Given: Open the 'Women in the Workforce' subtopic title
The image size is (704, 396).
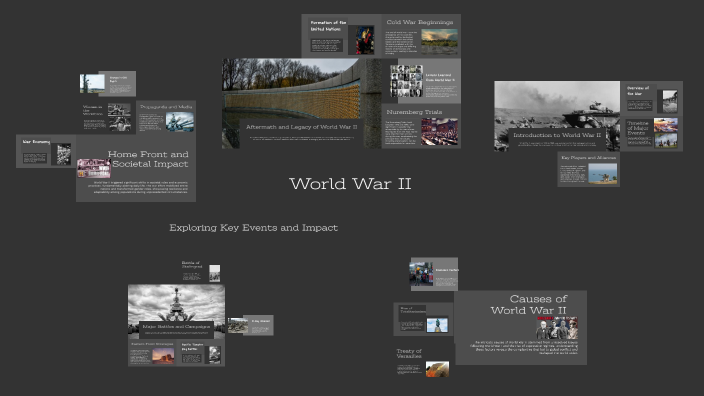Looking at the screenshot, I should tap(92, 110).
